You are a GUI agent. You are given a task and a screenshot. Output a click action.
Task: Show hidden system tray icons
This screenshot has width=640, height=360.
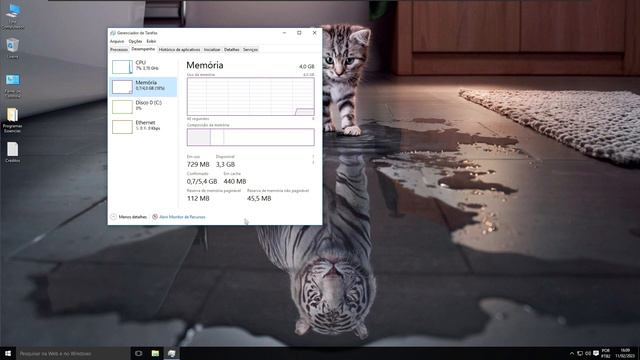571,353
